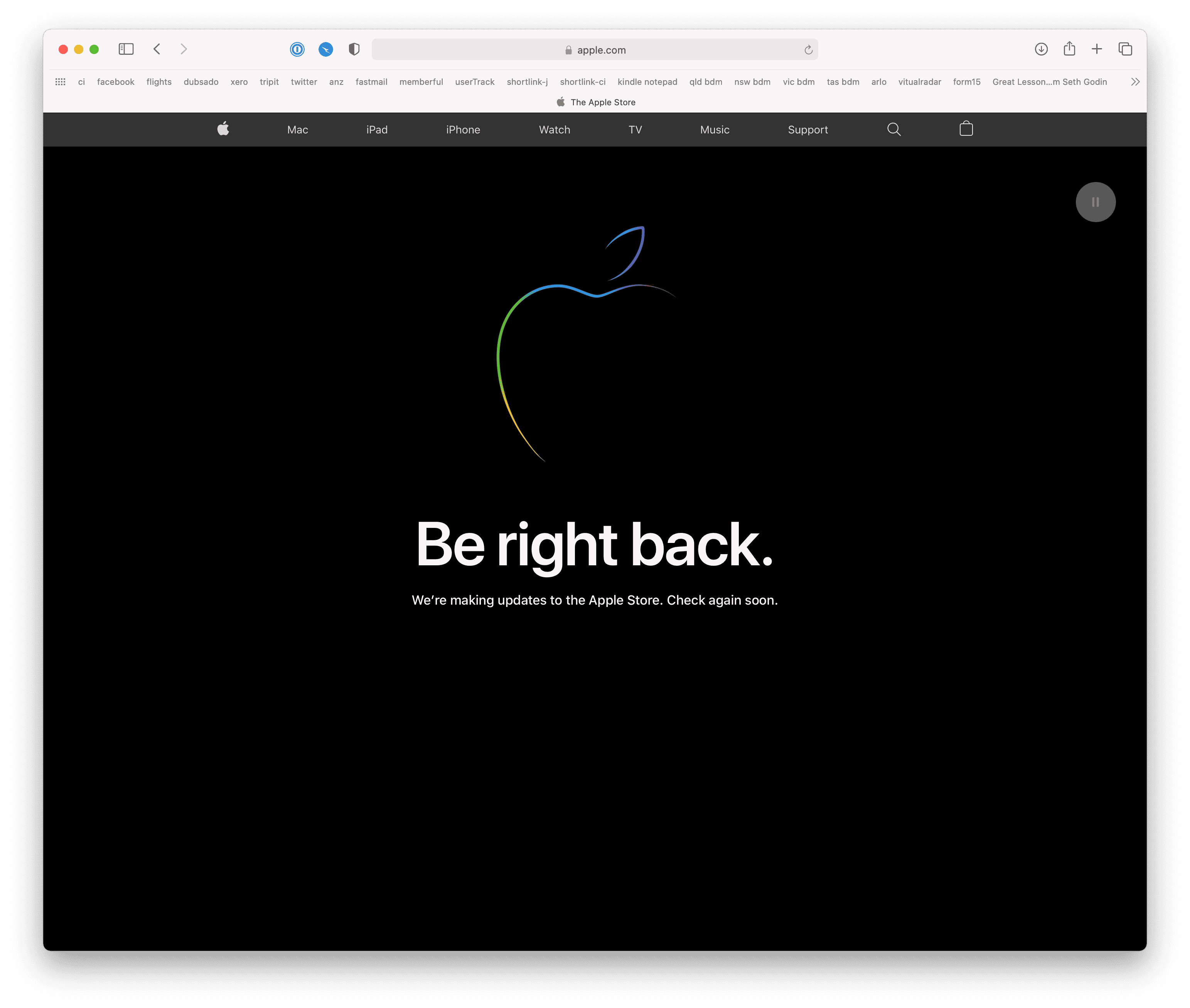The width and height of the screenshot is (1190, 1008).
Task: Toggle the Safari sidebar
Action: tap(126, 50)
